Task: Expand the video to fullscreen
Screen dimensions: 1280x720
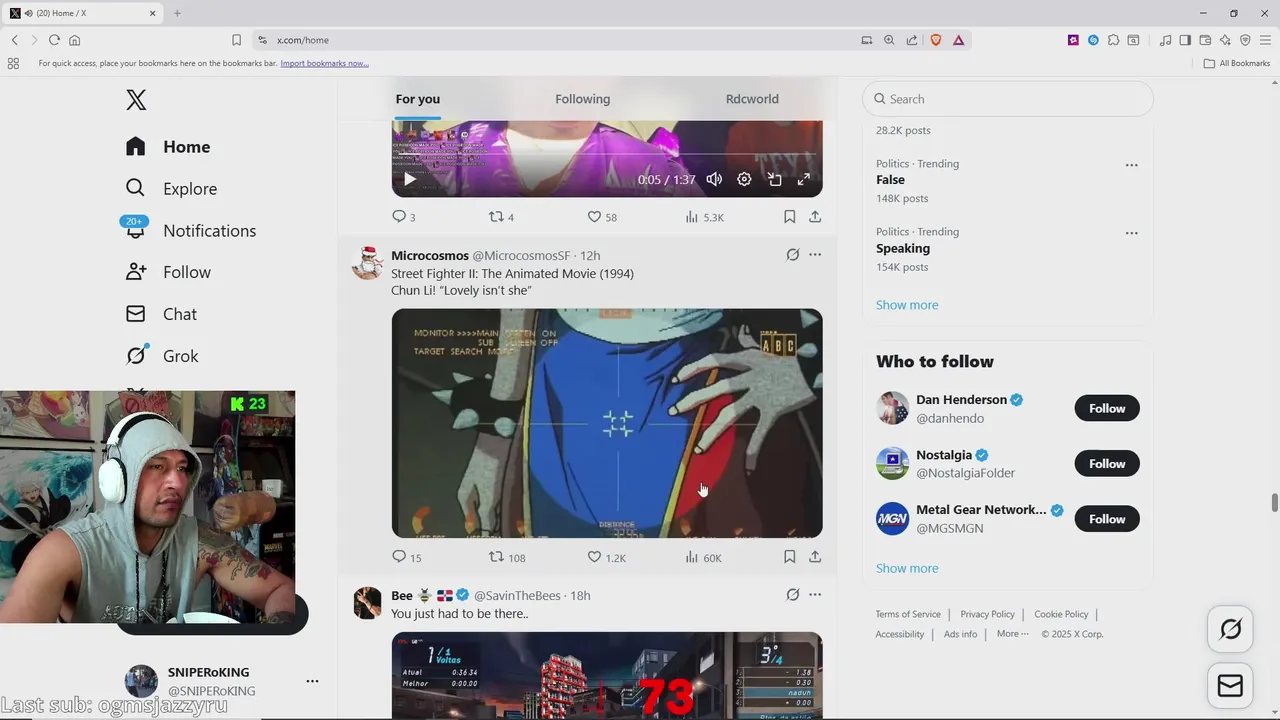Action: pos(803,179)
